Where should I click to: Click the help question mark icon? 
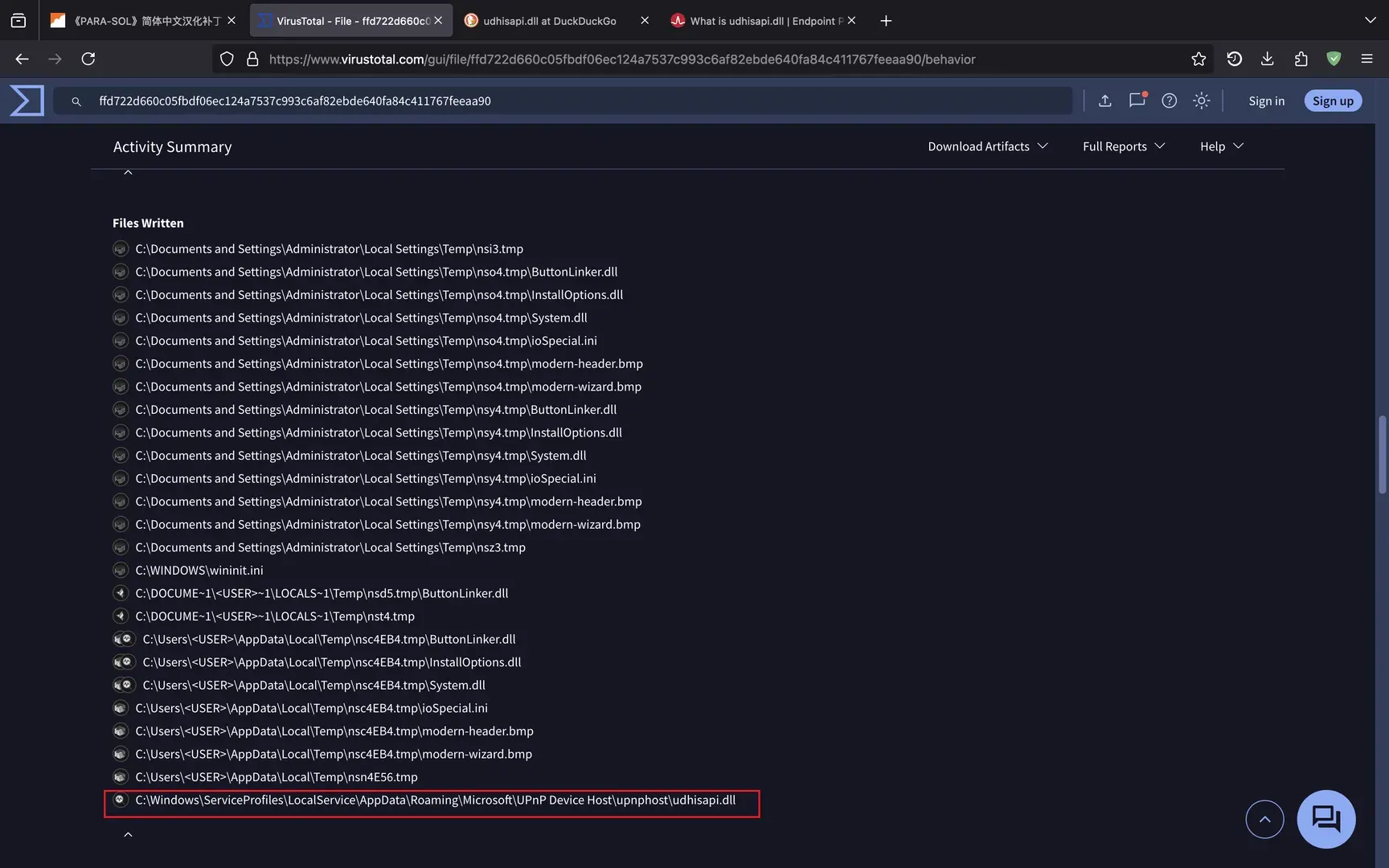click(x=1170, y=100)
